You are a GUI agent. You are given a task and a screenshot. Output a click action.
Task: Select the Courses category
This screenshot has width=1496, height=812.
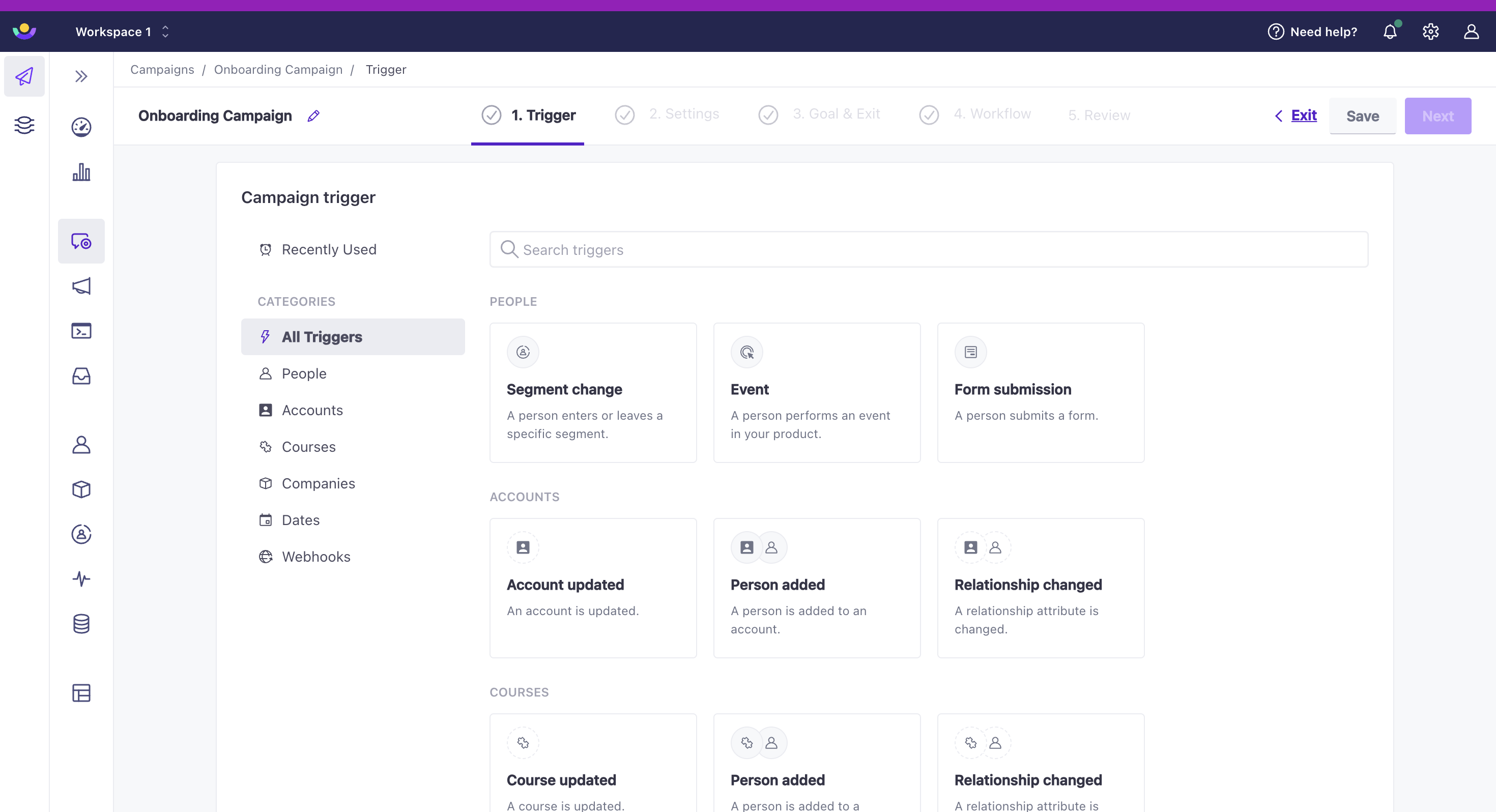[x=353, y=446]
